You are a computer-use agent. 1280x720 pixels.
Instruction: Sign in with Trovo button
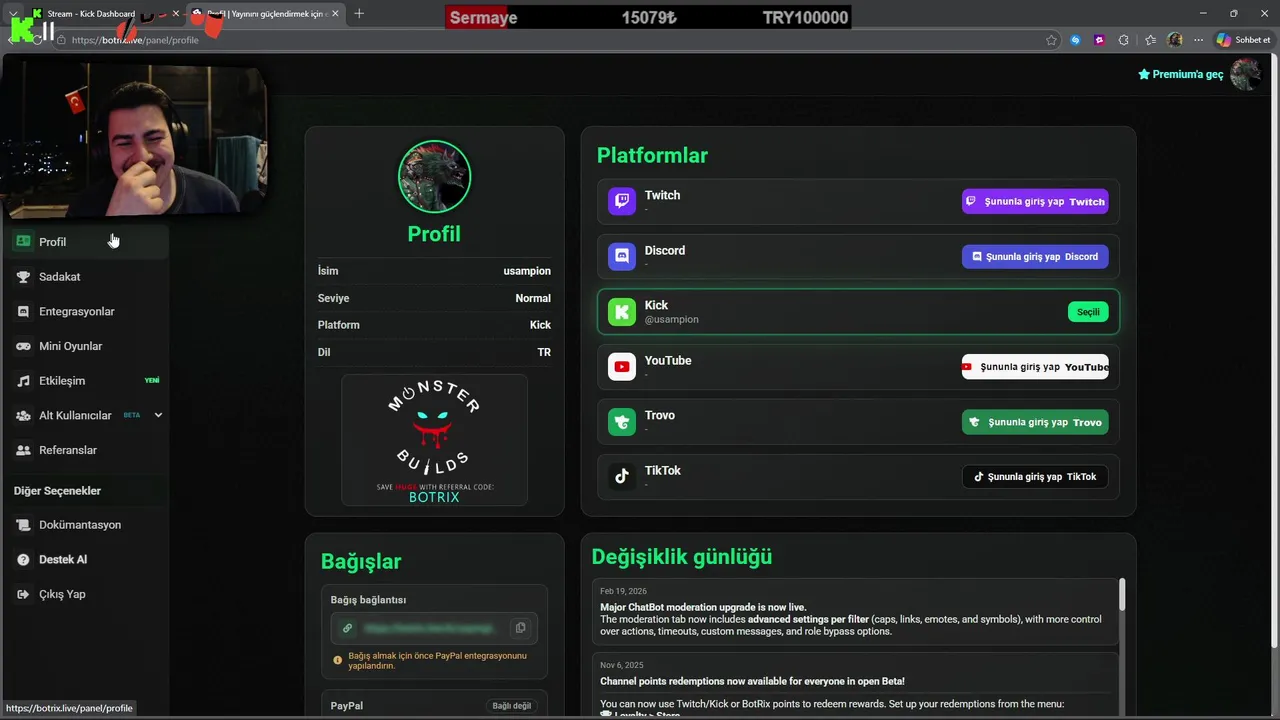pyautogui.click(x=1035, y=422)
